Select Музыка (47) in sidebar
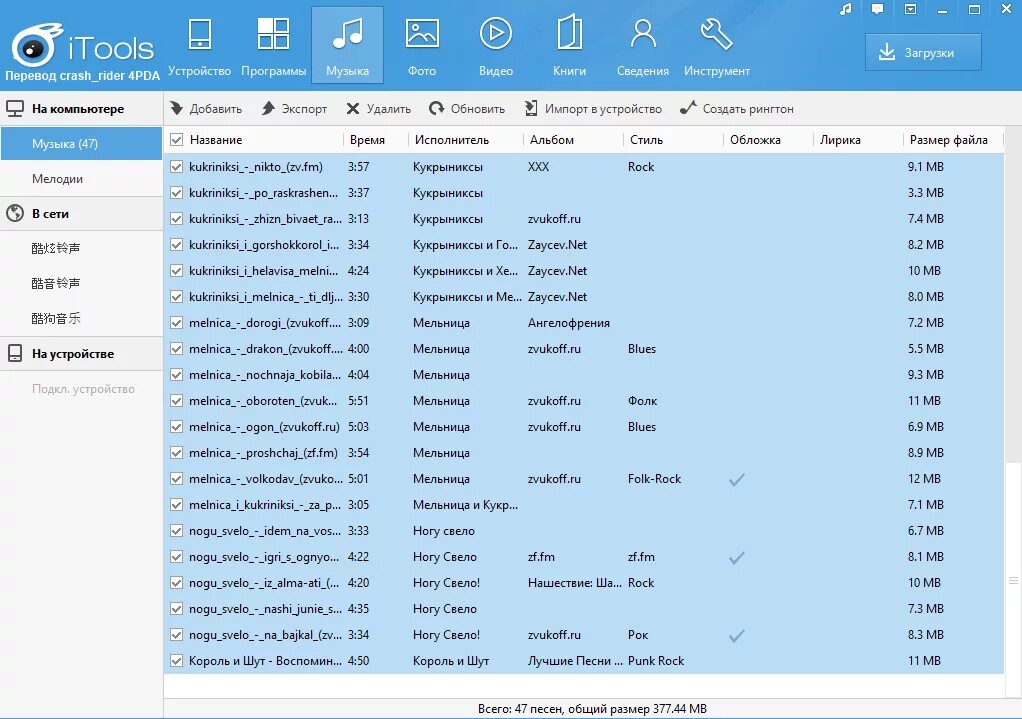1022x719 pixels. click(81, 143)
